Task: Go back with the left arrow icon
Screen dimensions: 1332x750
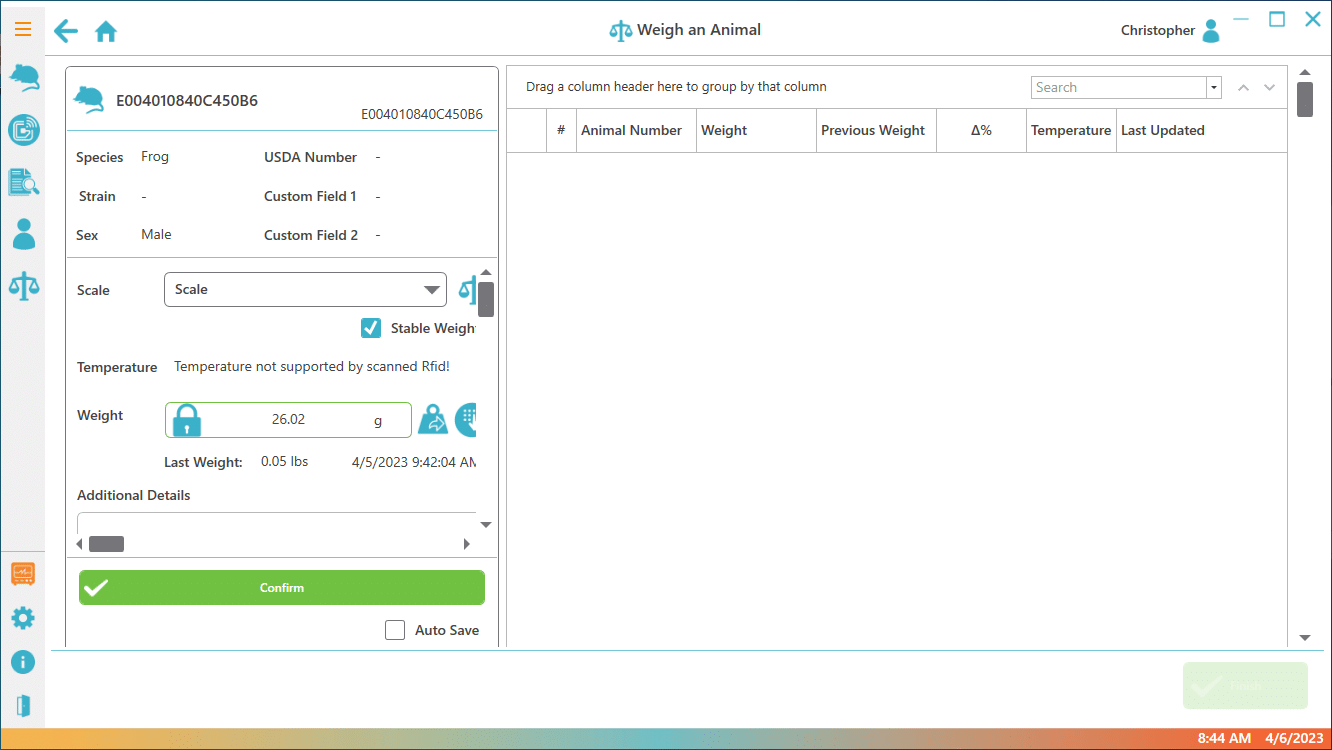Action: (x=66, y=31)
